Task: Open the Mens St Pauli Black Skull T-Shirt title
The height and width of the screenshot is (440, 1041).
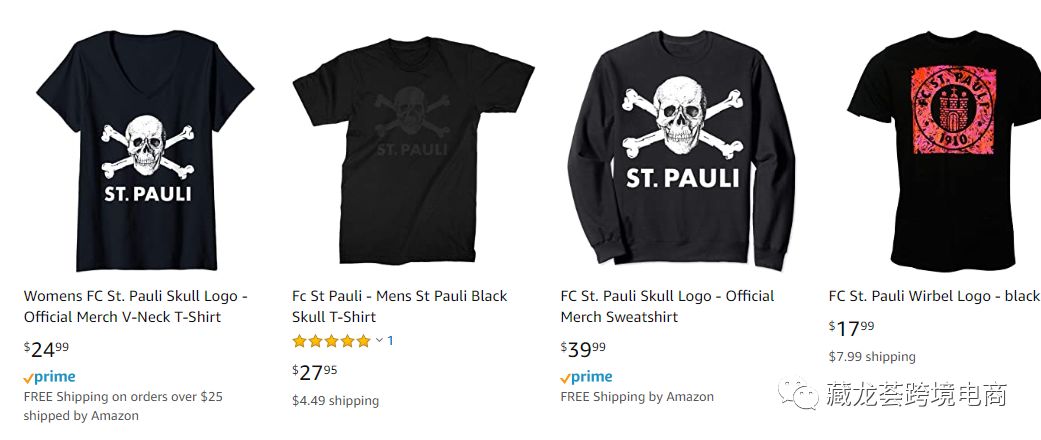Action: pyautogui.click(x=399, y=306)
